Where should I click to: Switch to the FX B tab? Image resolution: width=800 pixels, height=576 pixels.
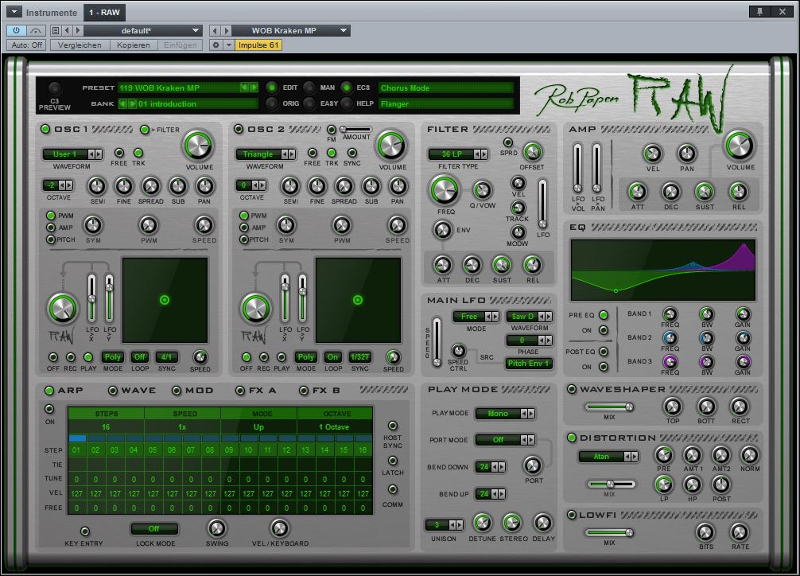[x=319, y=390]
